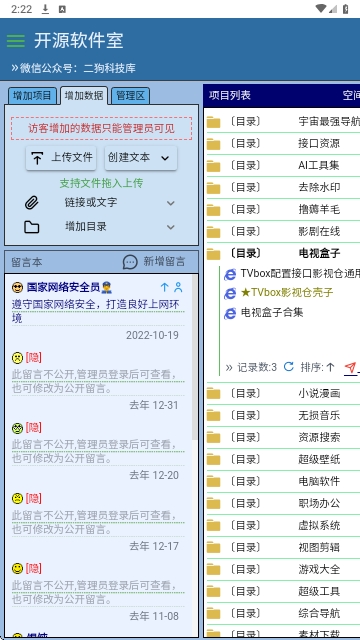This screenshot has height=640, width=360.
Task: Click browser icon beside ★TVbox影视仓壳子
Action: (230, 293)
